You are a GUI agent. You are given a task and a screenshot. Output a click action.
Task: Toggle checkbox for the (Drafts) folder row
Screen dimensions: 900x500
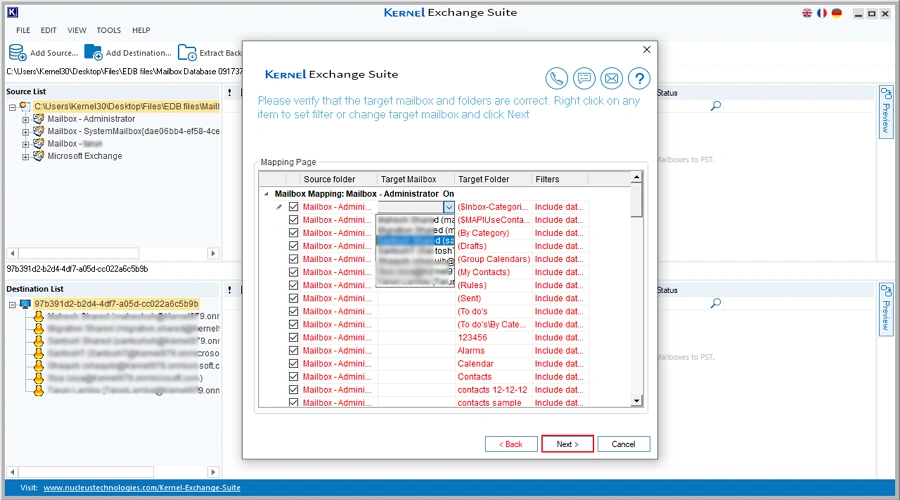[x=293, y=246]
